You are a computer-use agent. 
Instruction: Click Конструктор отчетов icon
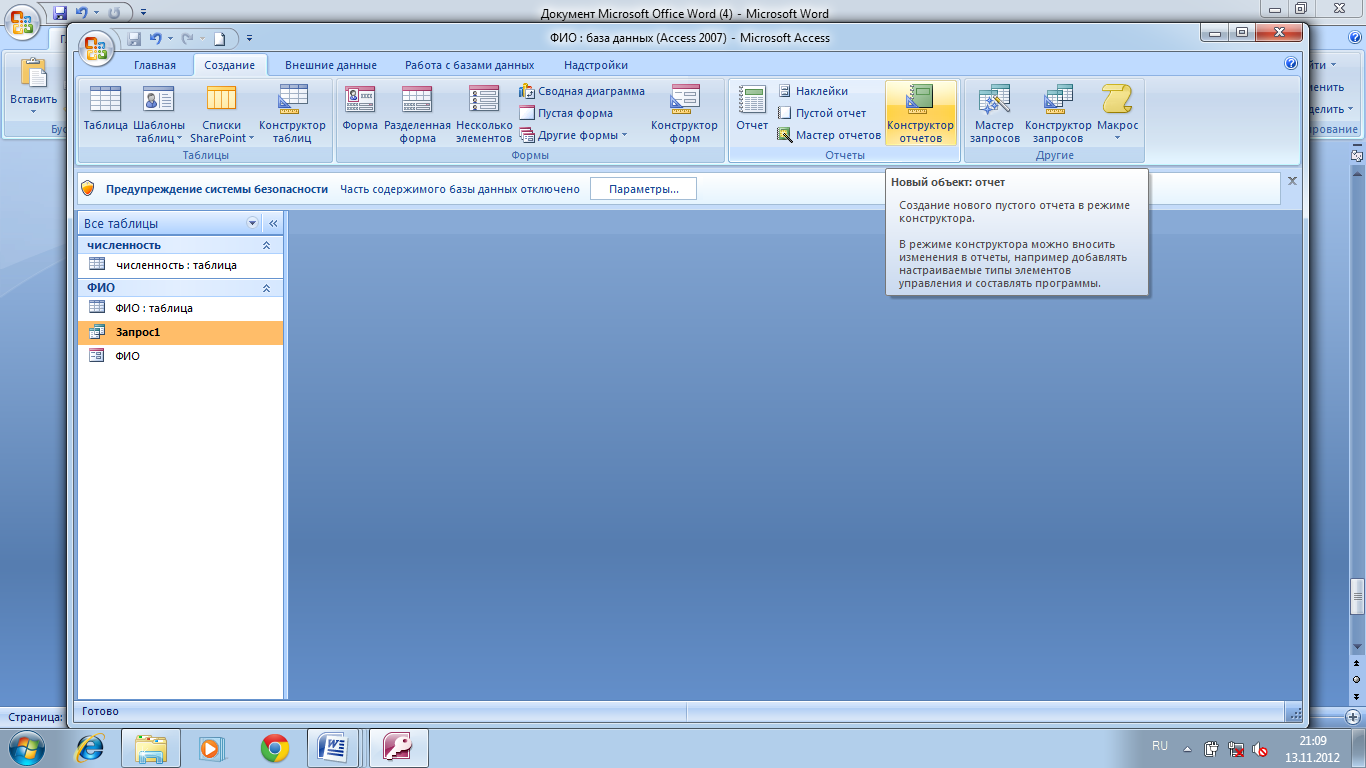click(x=920, y=113)
